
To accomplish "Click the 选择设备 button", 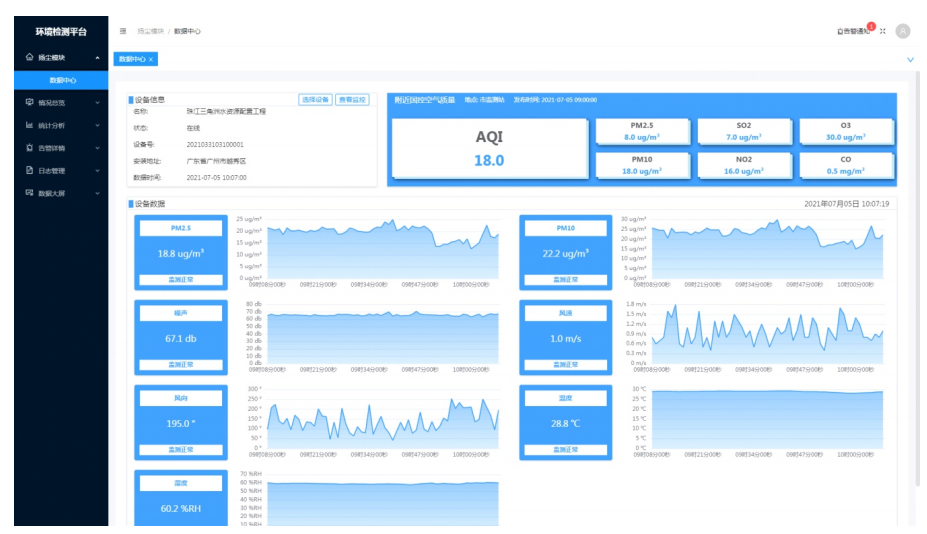I will tap(315, 100).
